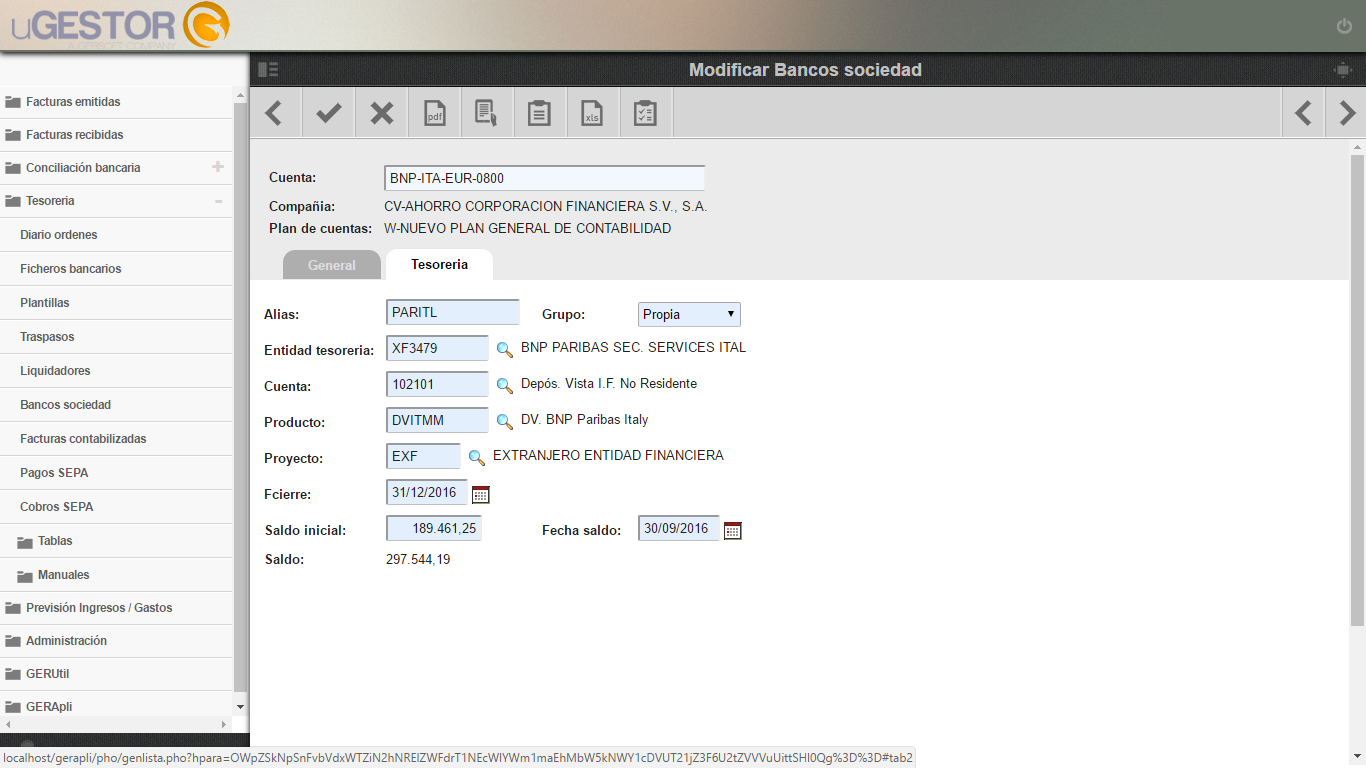The width and height of the screenshot is (1366, 768).
Task: Search Entidad tesoreria with magnifier icon
Action: [x=505, y=349]
